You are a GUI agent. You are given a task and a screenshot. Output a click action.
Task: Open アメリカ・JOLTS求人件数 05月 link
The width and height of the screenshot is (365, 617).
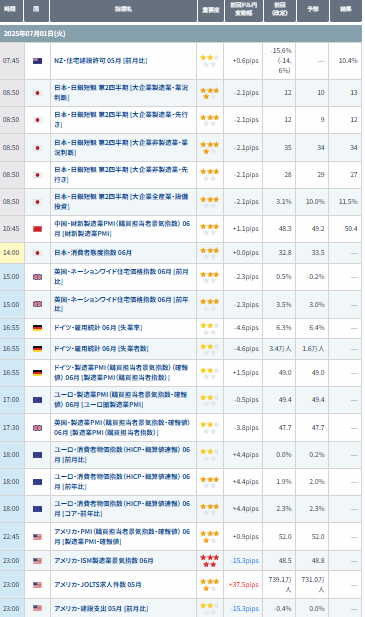(98, 585)
